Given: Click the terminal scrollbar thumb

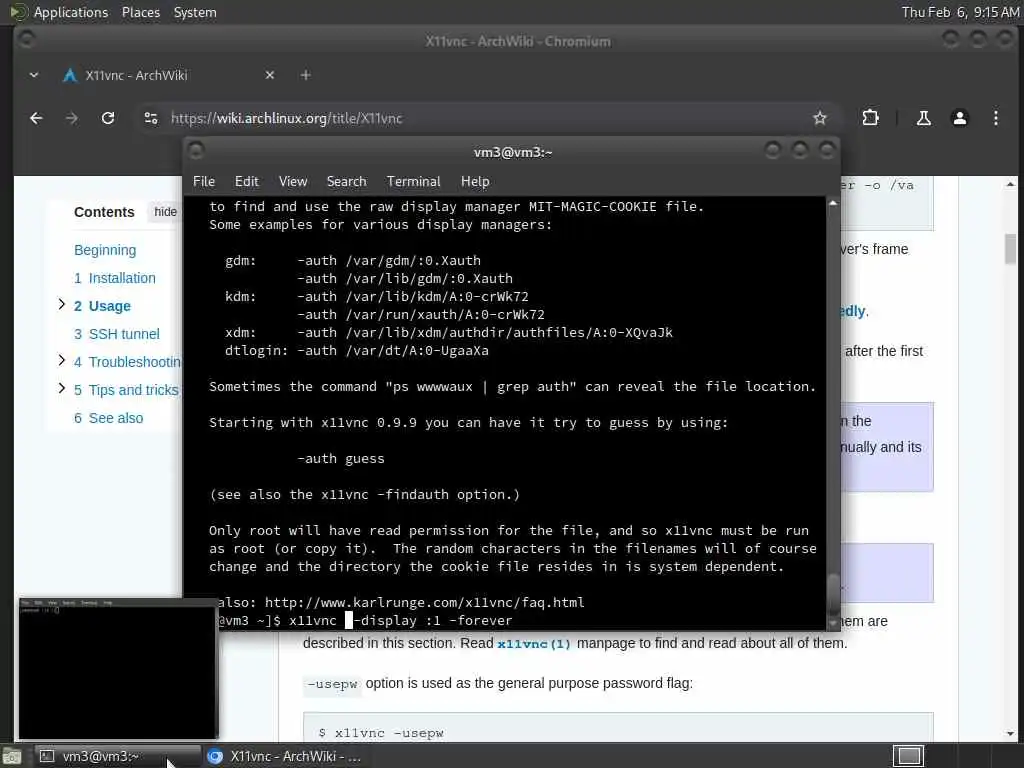Looking at the screenshot, I should click(x=833, y=595).
